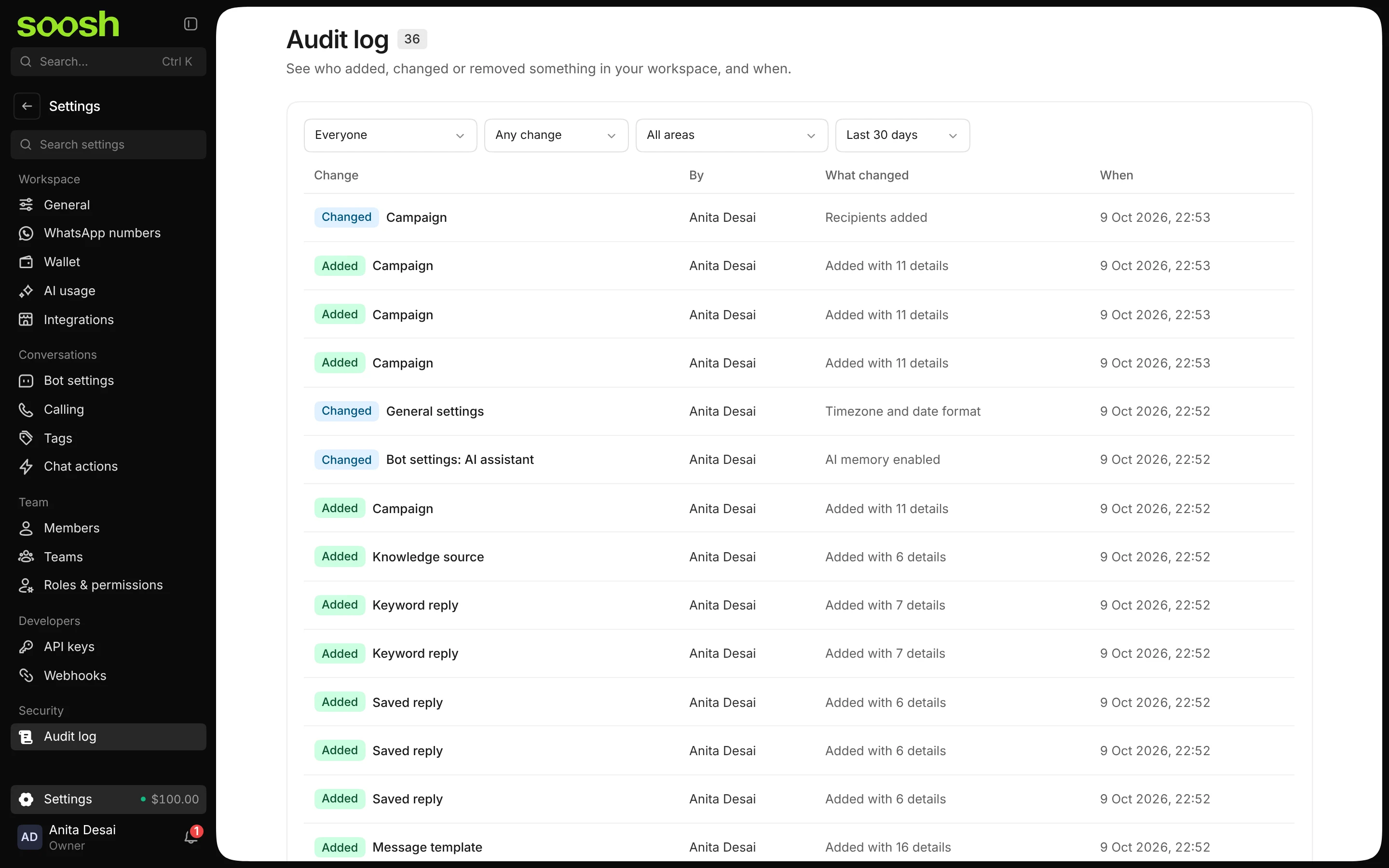Open WhatsApp numbers settings
Viewport: 1389px width, 868px height.
pos(109,233)
